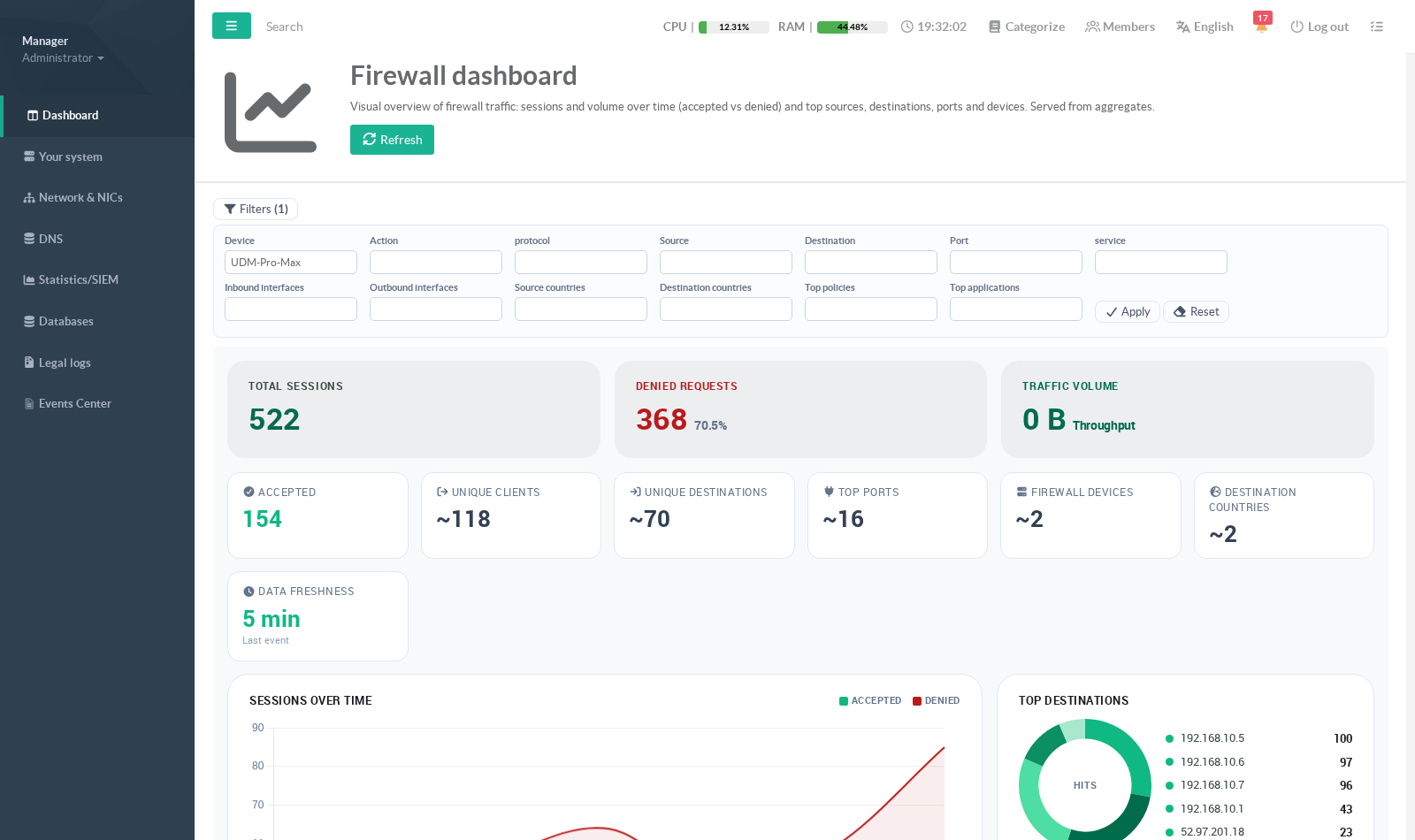Apply the firewall filters

pyautogui.click(x=1128, y=311)
